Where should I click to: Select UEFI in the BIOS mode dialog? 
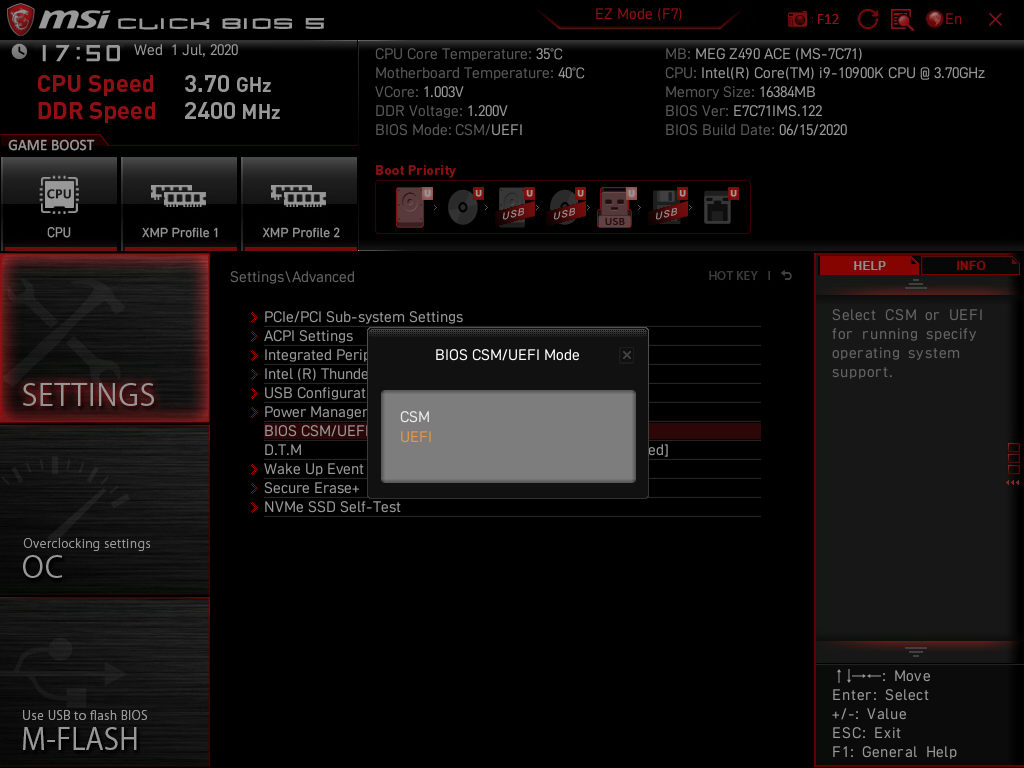point(416,436)
